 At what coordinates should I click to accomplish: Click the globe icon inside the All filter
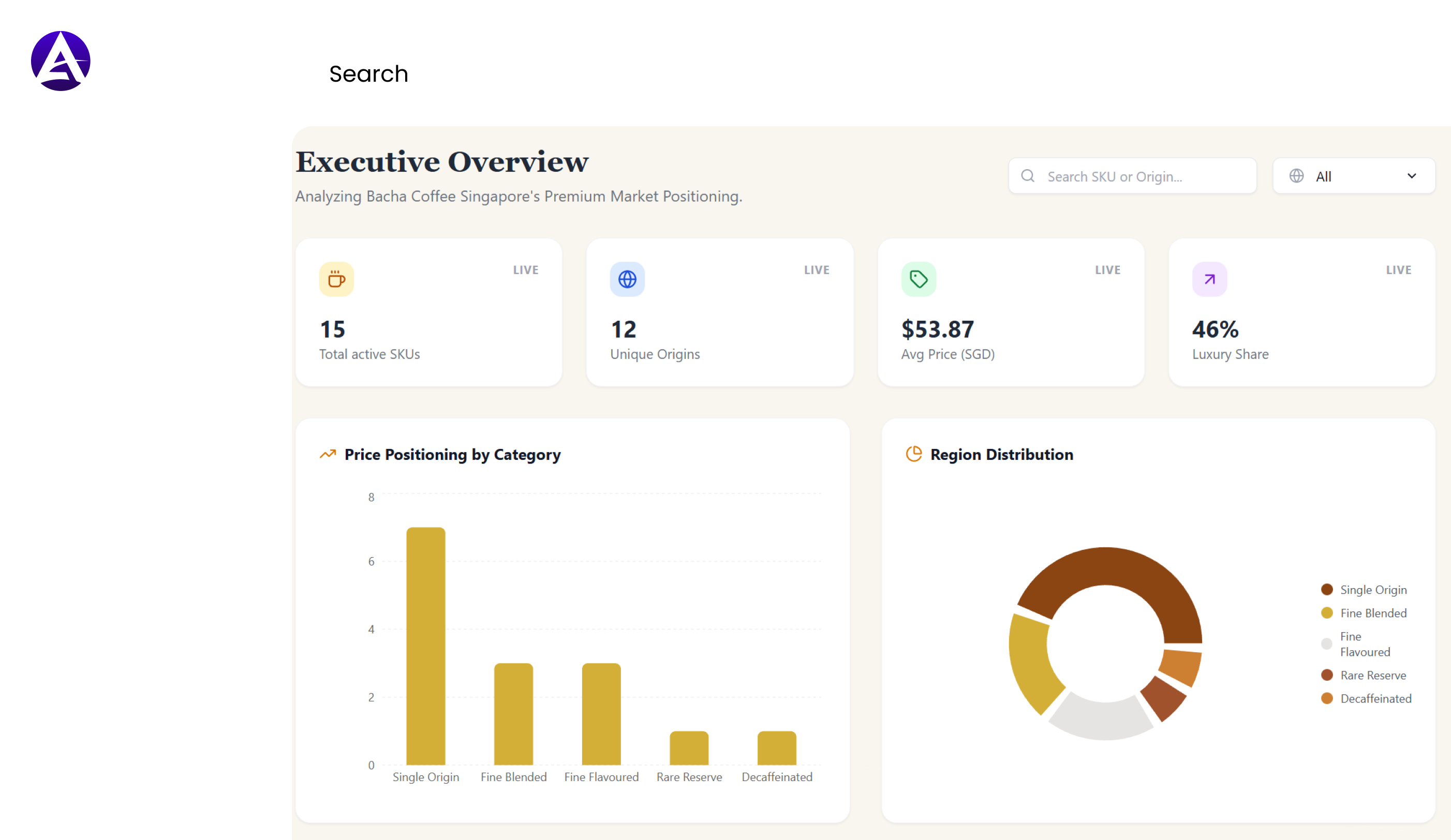click(1296, 175)
